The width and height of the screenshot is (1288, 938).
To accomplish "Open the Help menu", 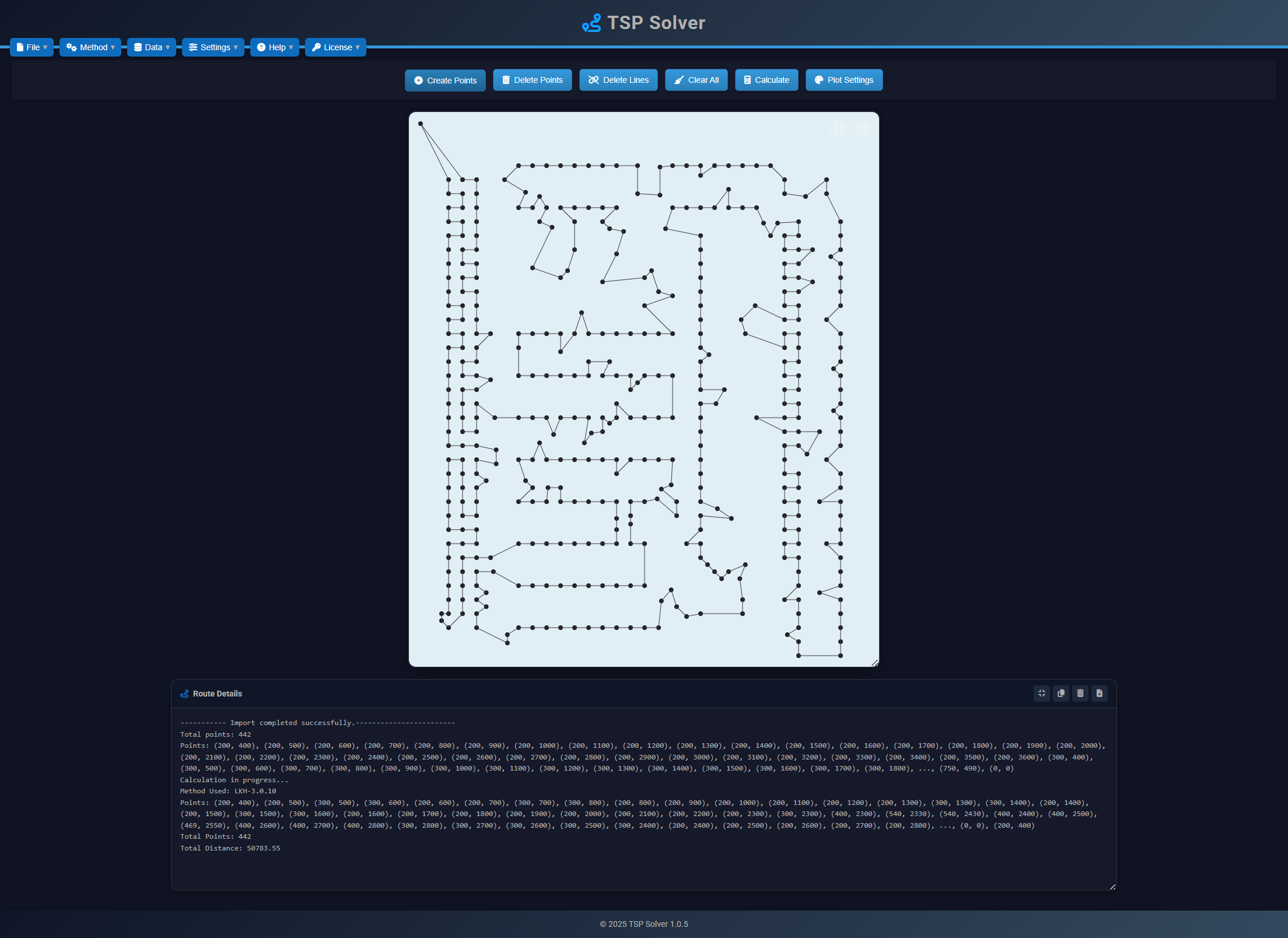I will click(275, 47).
